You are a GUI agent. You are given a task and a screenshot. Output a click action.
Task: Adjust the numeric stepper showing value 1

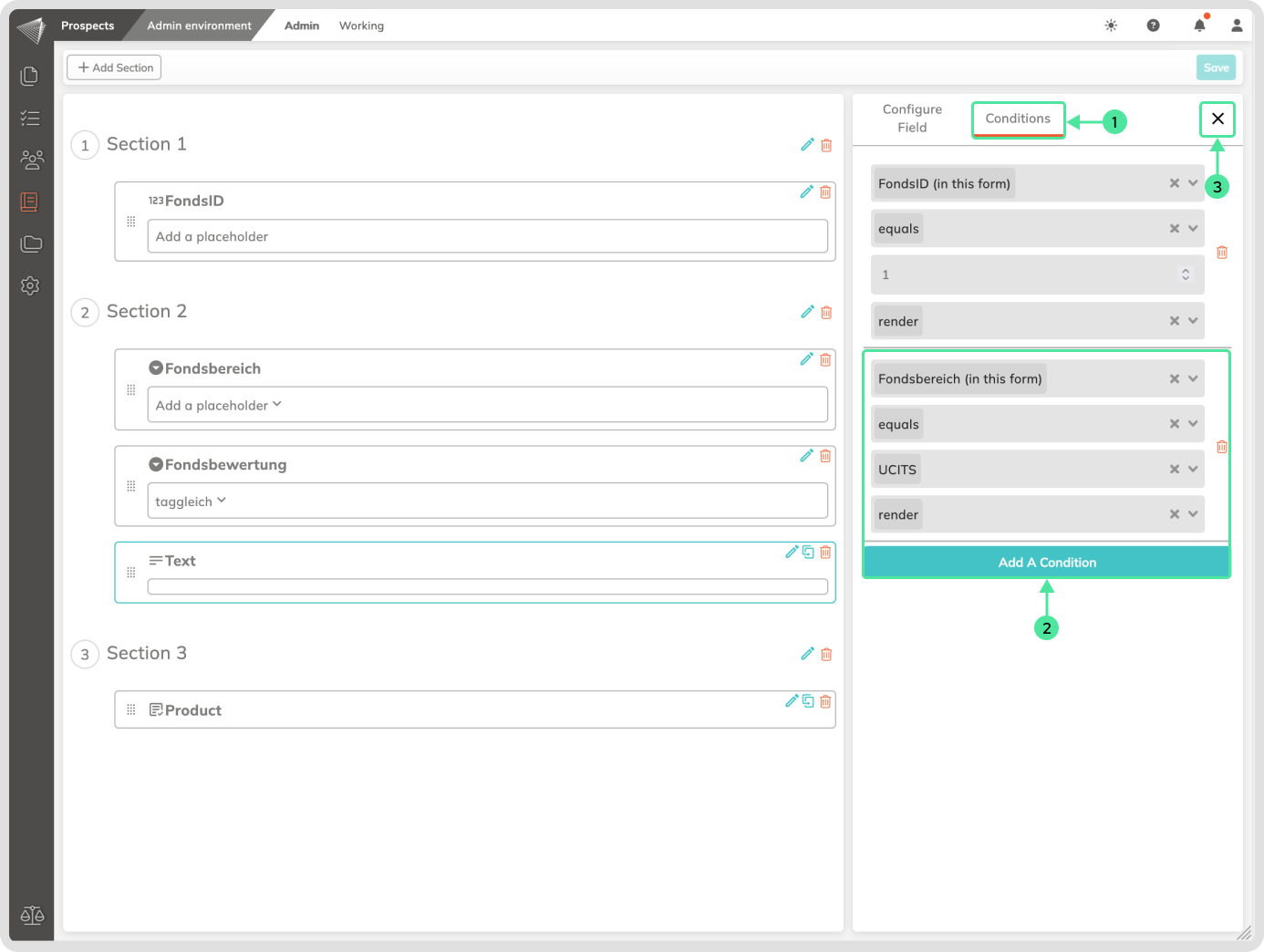click(x=1186, y=274)
